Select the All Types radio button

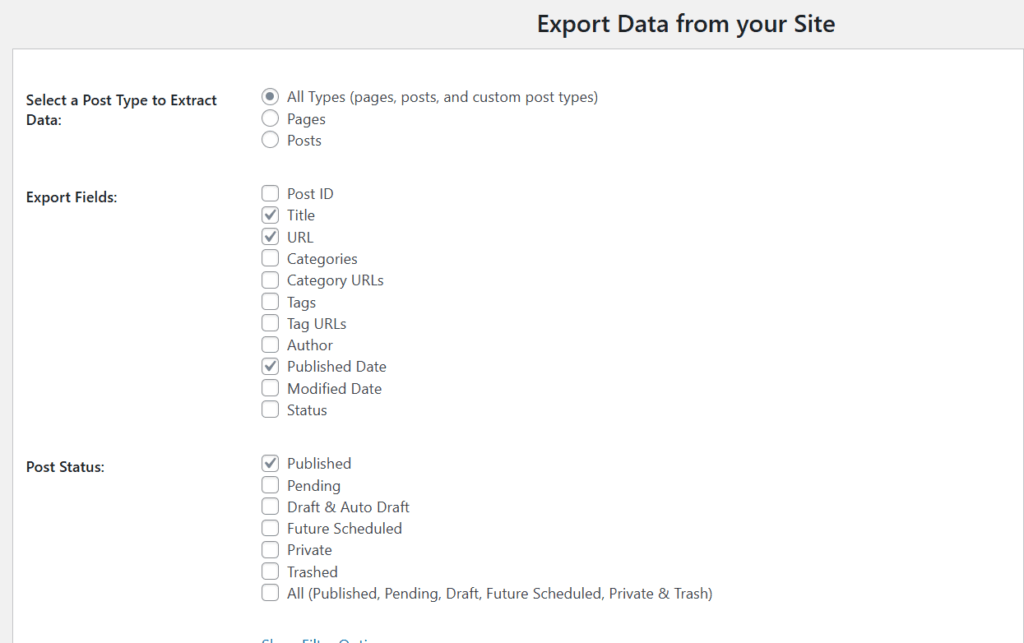point(270,97)
